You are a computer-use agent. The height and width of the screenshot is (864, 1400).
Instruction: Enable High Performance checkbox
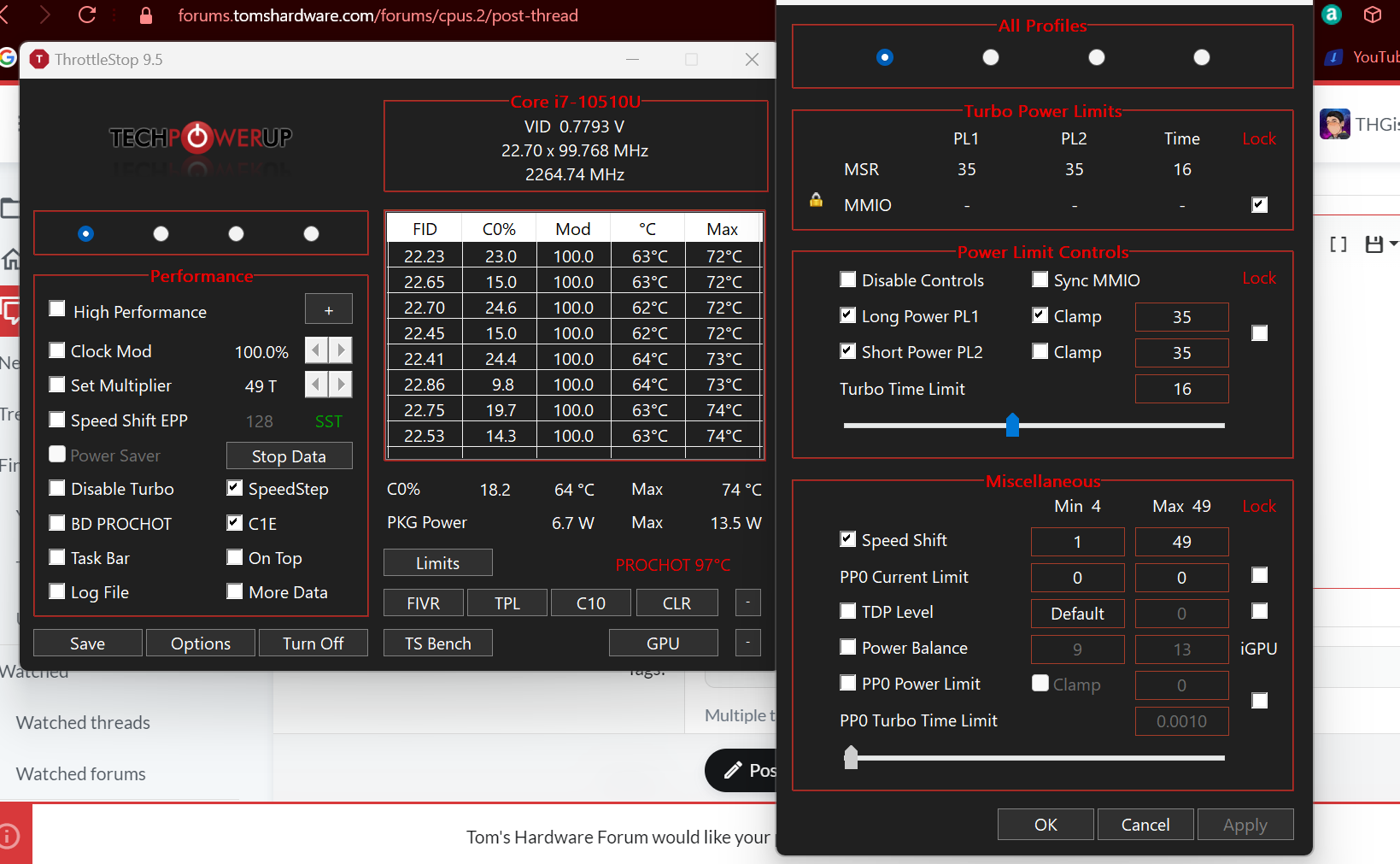(57, 309)
